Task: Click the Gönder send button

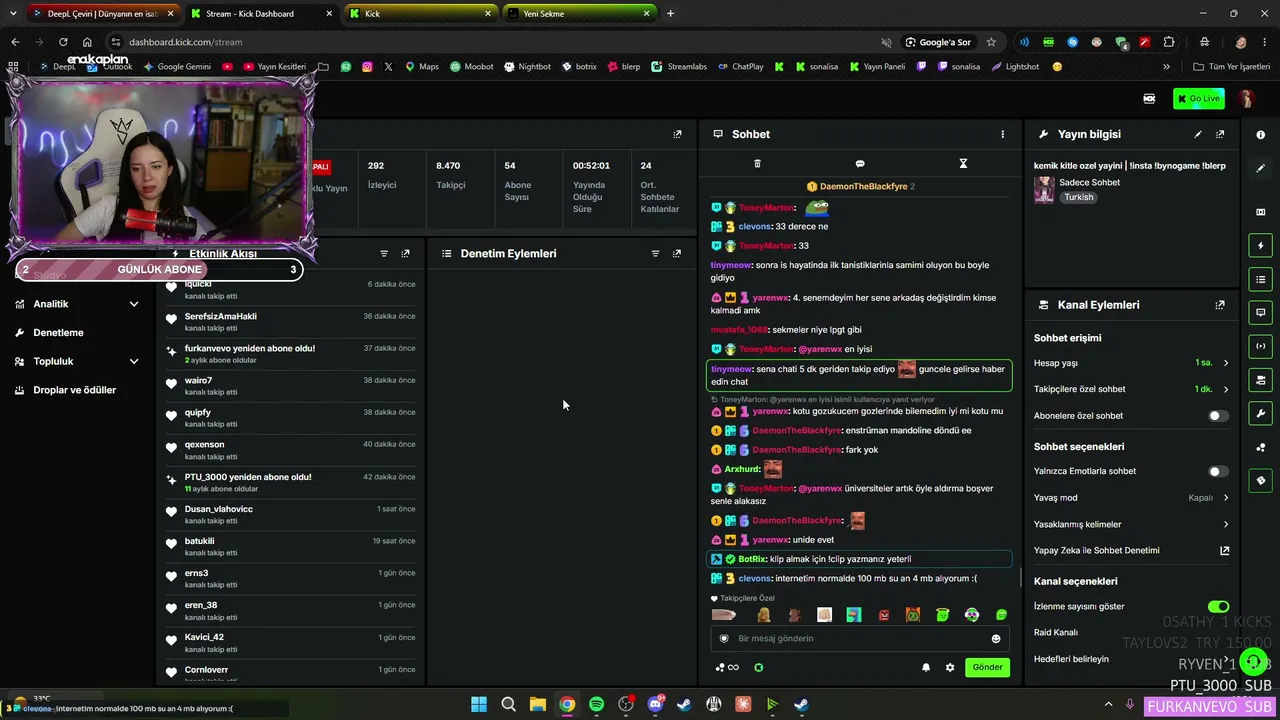Action: tap(987, 668)
